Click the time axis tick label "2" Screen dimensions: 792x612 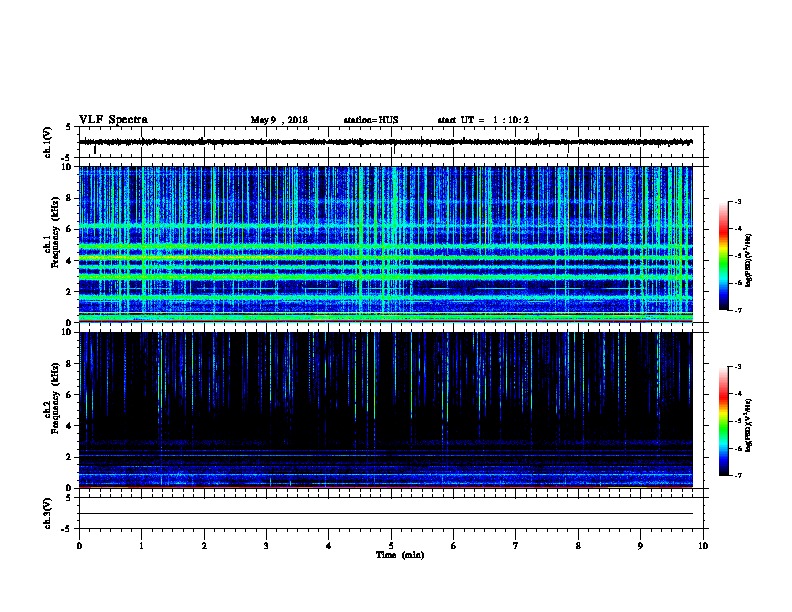click(204, 546)
